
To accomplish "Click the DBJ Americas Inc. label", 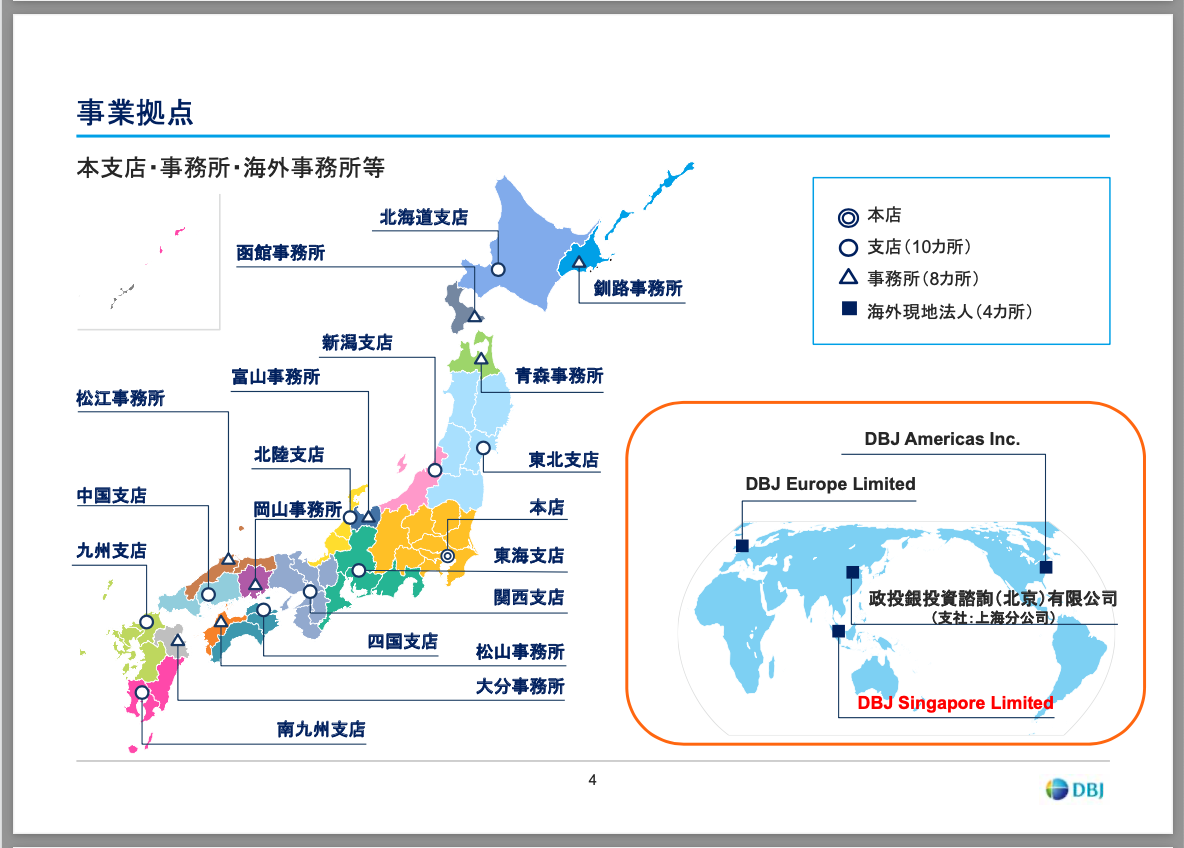I will click(x=942, y=439).
